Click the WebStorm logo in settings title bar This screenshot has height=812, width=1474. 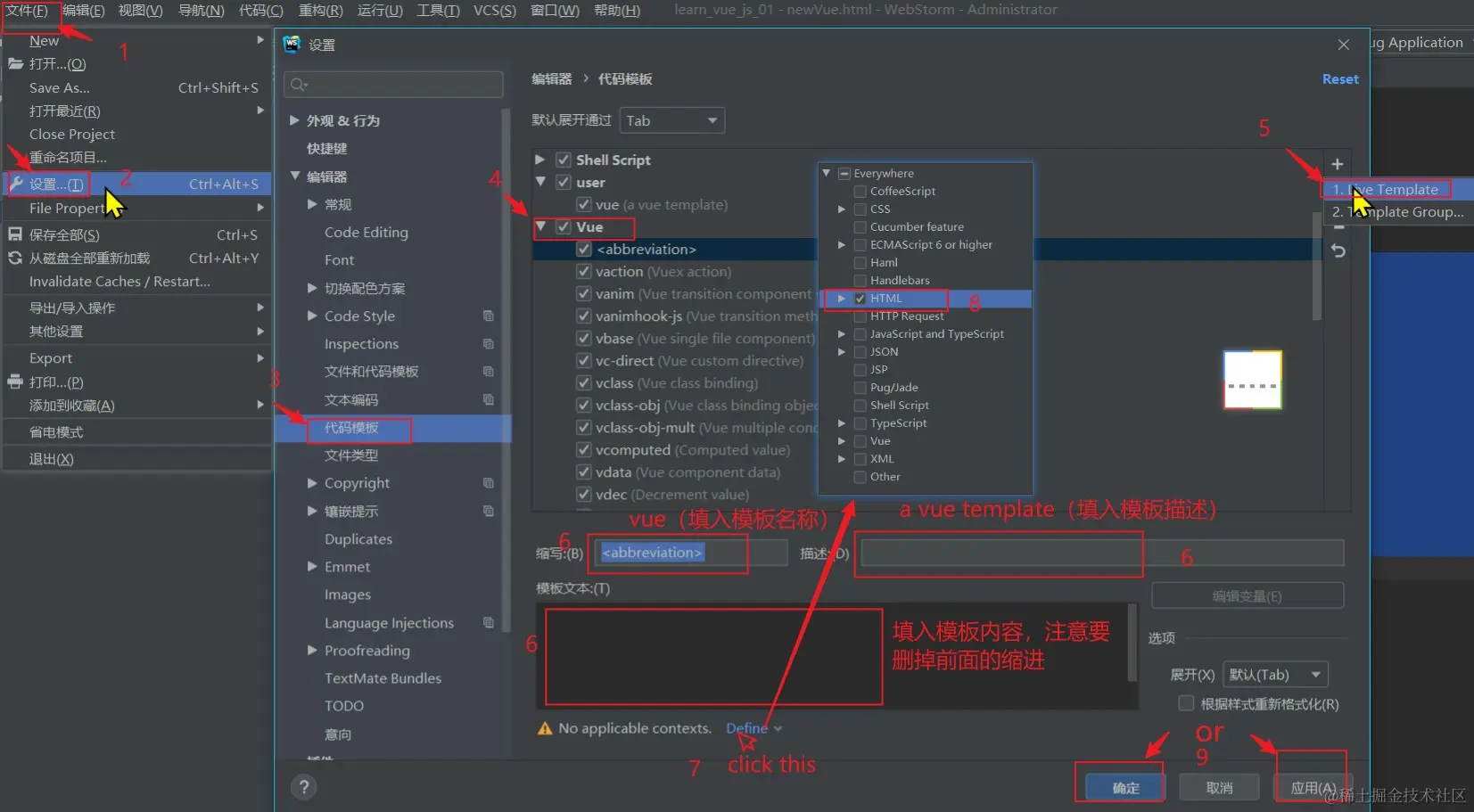[292, 45]
